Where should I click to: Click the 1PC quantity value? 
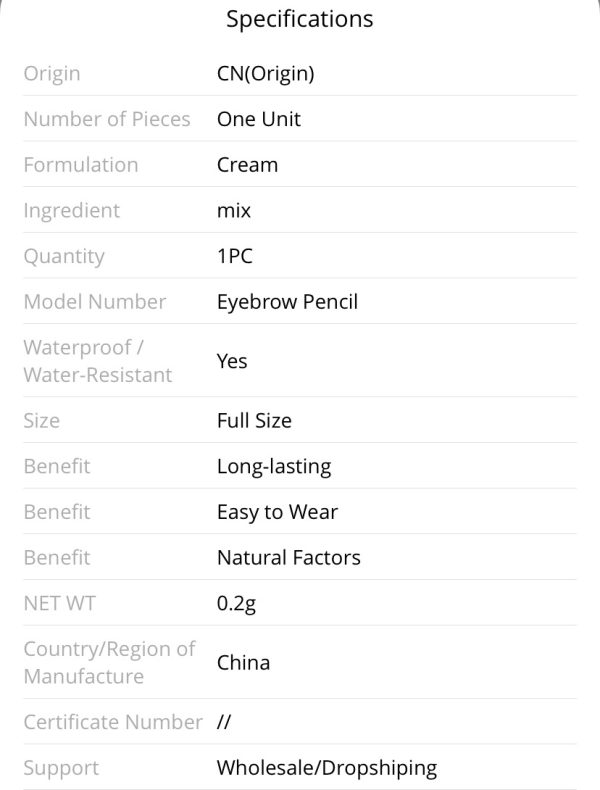235,256
